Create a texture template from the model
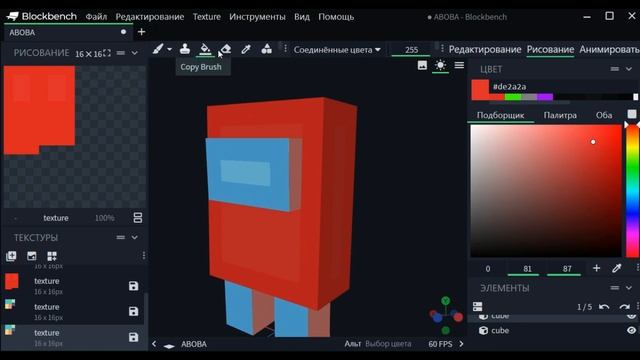The height and width of the screenshot is (360, 640). (52, 256)
